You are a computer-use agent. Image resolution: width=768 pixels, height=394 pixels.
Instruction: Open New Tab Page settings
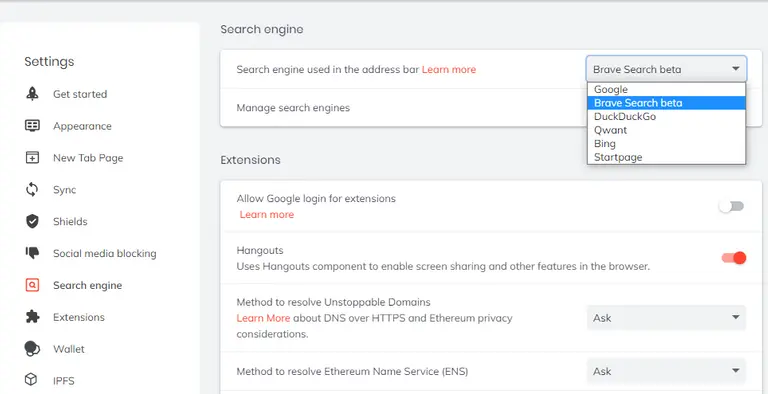[88, 158]
